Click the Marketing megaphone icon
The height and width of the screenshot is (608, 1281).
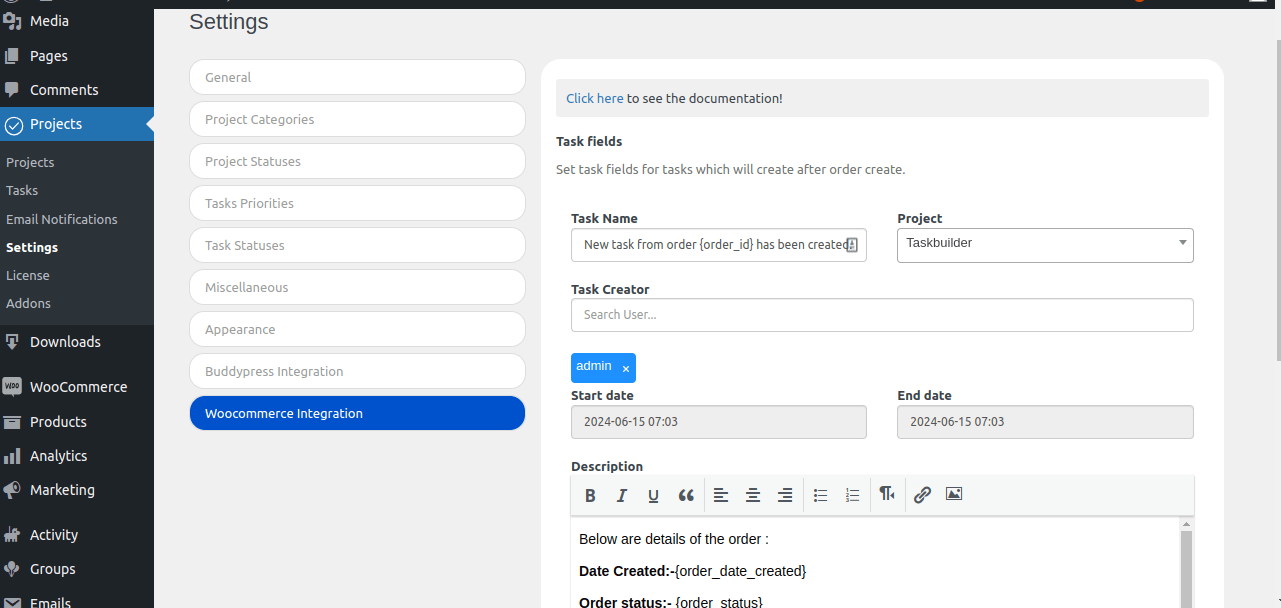[12, 490]
